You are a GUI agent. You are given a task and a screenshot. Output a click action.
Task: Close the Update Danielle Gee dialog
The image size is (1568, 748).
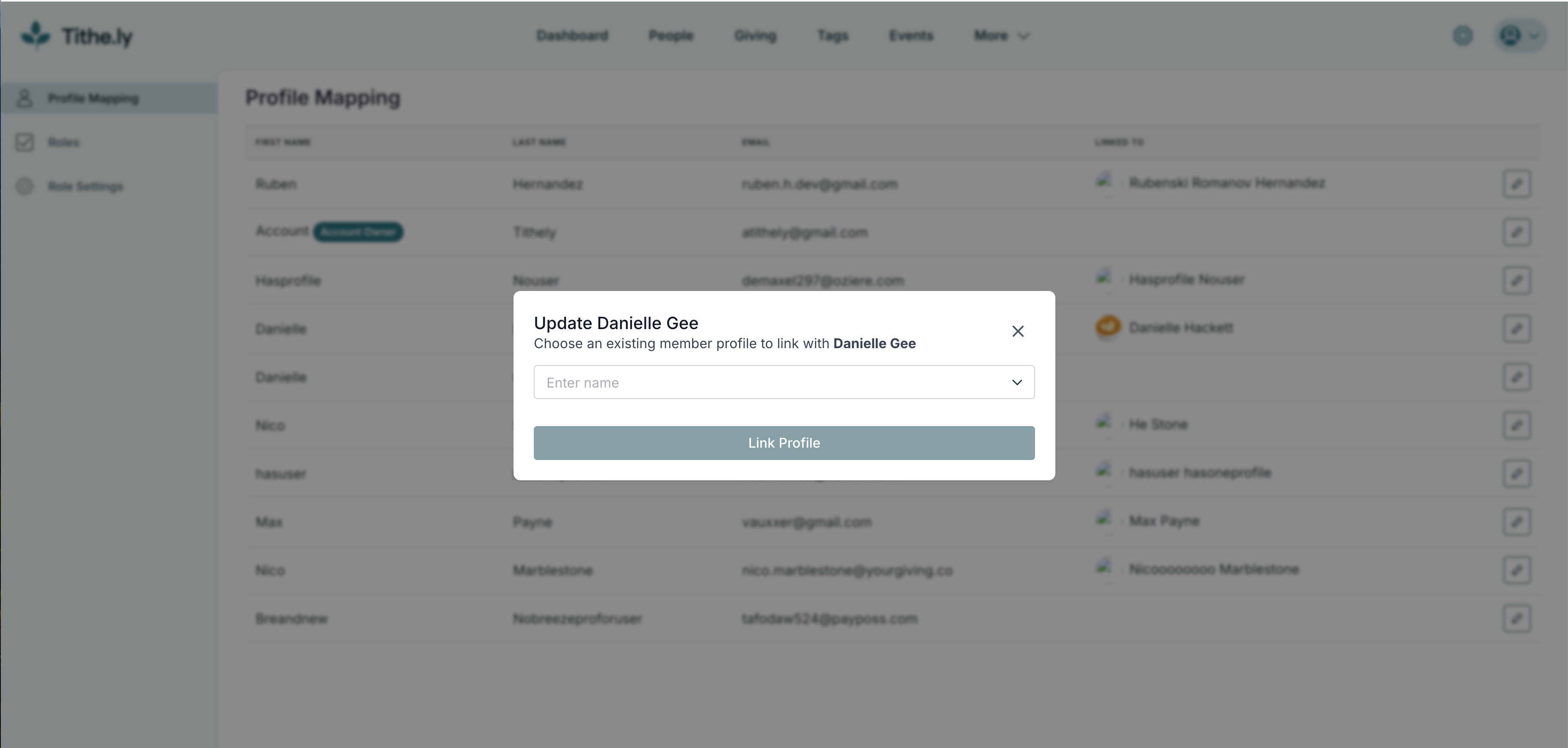(1018, 331)
